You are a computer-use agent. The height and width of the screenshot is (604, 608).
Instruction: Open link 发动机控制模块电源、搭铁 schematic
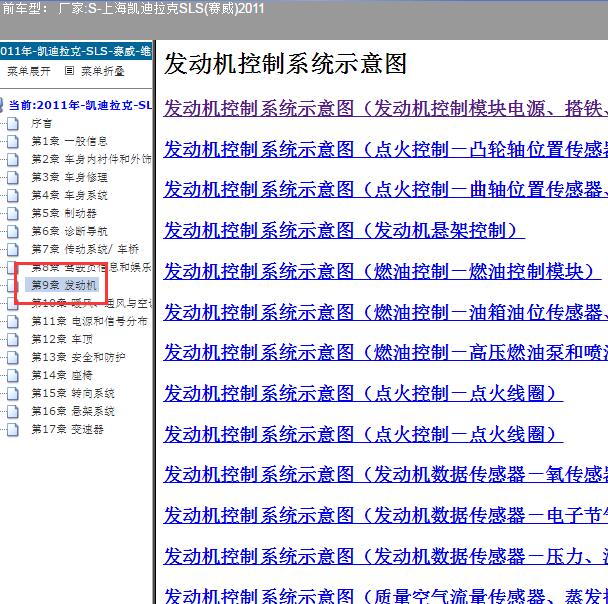pos(385,109)
